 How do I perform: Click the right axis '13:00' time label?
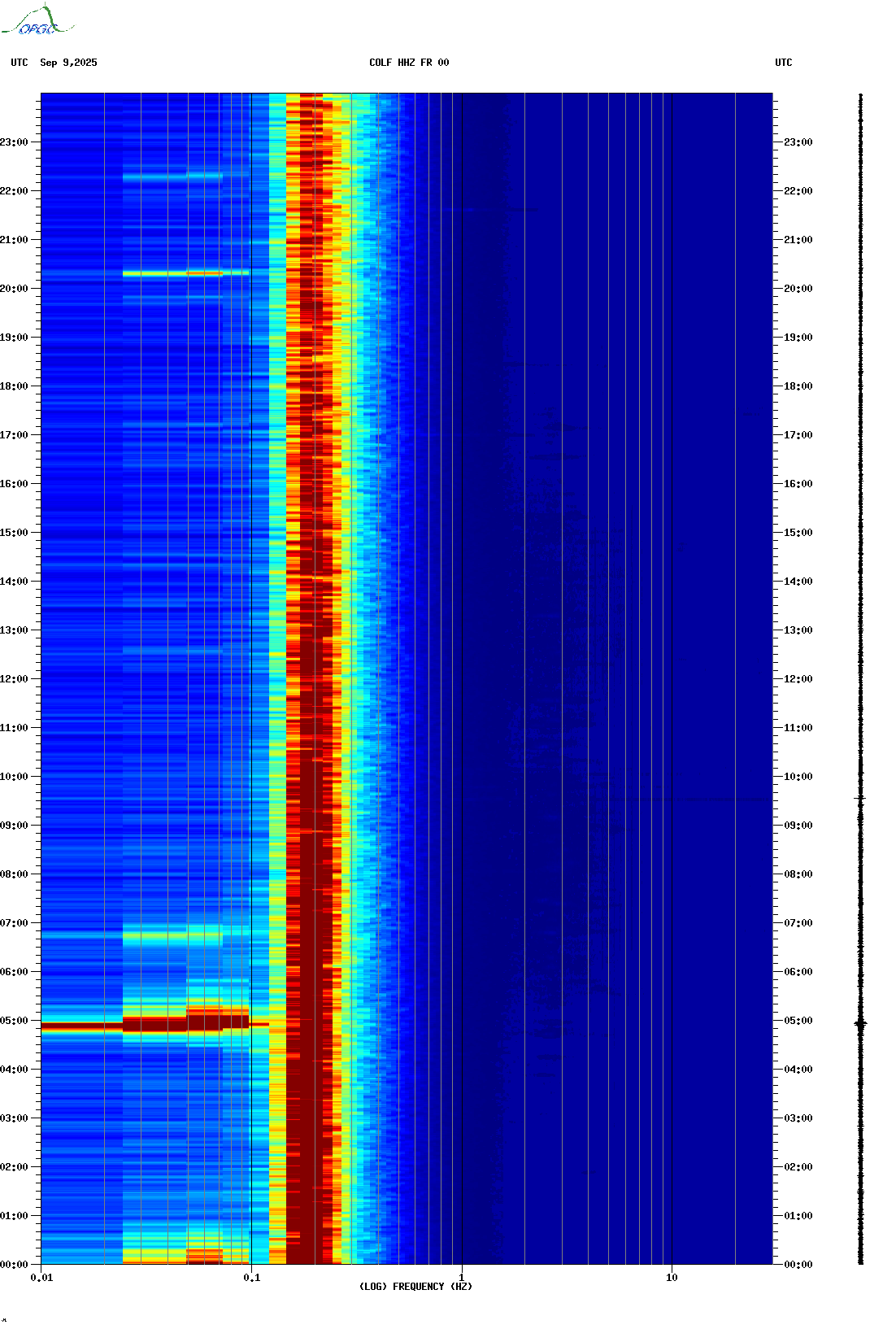tap(798, 630)
